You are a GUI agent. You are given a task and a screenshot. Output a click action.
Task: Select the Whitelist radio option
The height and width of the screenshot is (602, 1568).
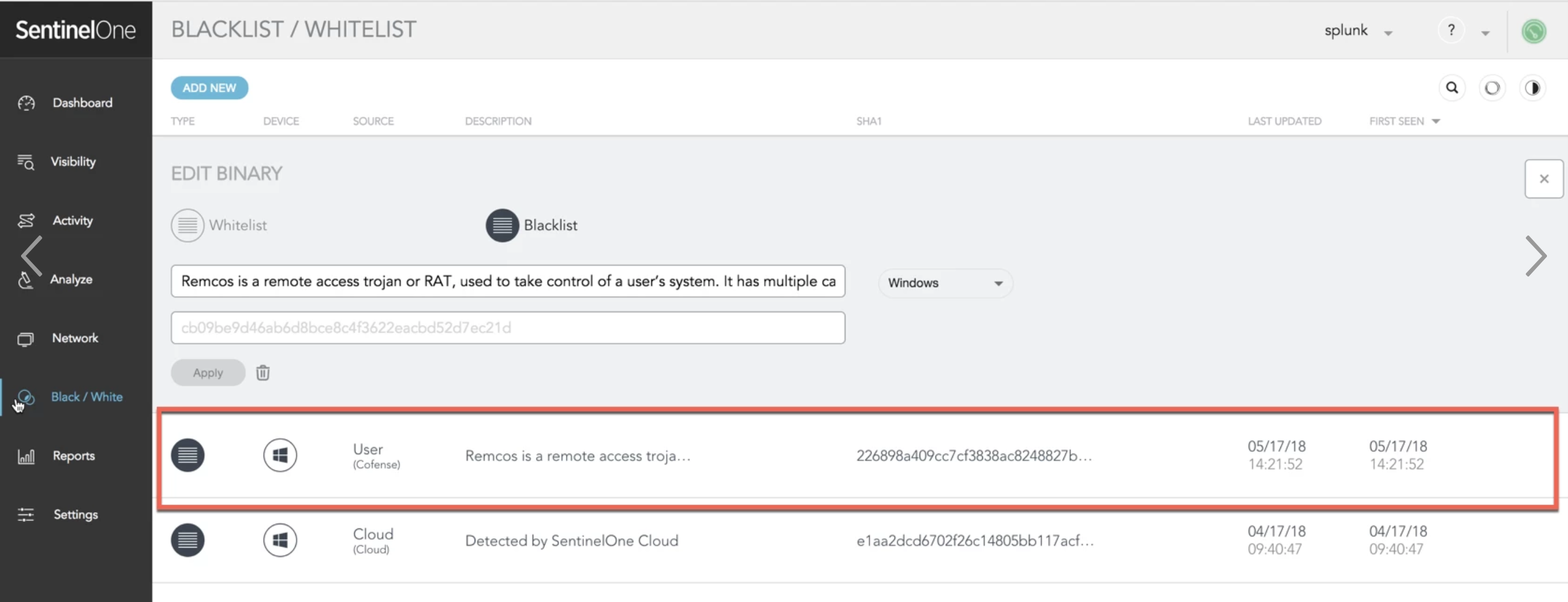point(188,225)
